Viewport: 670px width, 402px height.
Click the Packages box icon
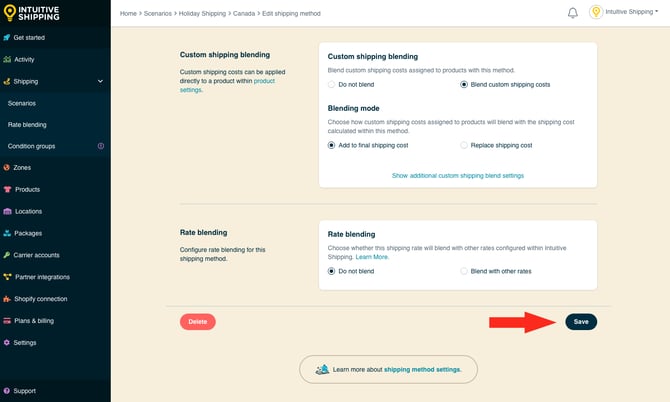click(7, 233)
